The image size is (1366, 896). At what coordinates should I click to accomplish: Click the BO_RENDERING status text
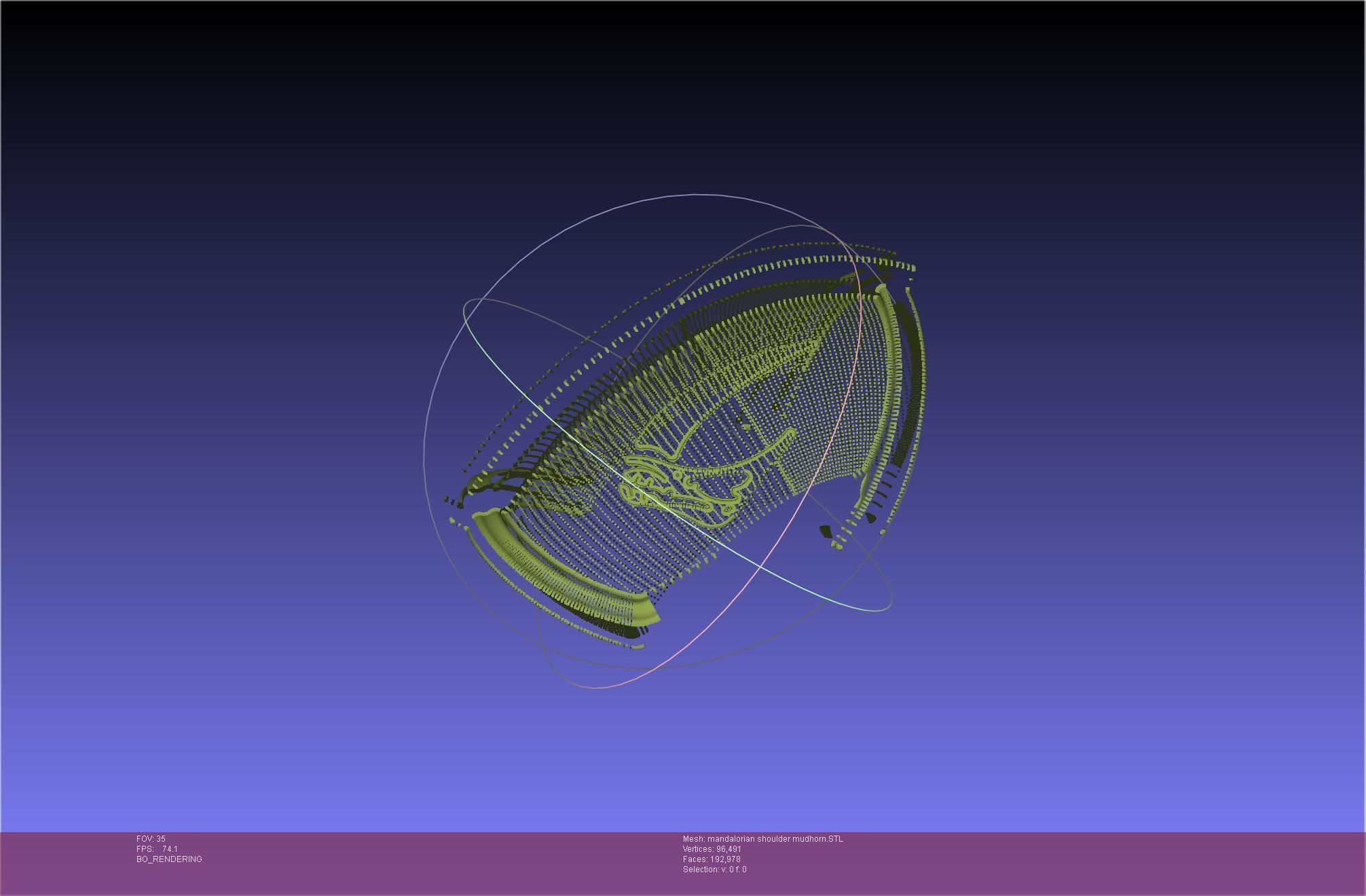pyautogui.click(x=169, y=859)
